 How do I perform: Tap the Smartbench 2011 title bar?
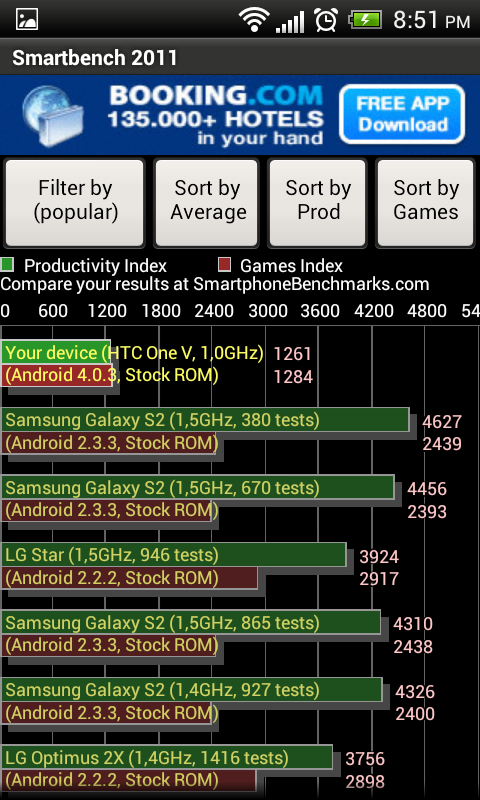click(x=240, y=57)
